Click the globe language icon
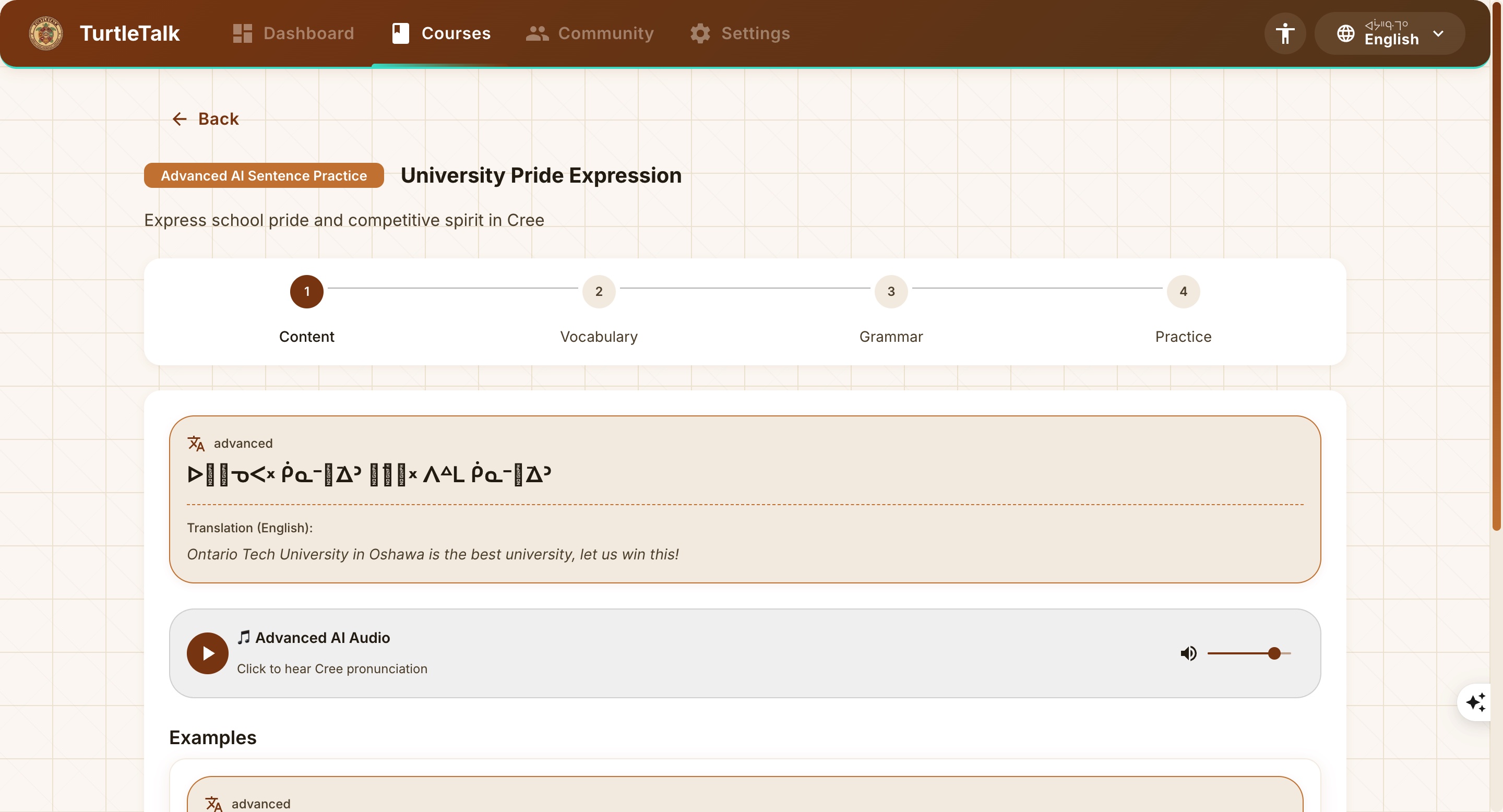The width and height of the screenshot is (1503, 812). 1345,33
